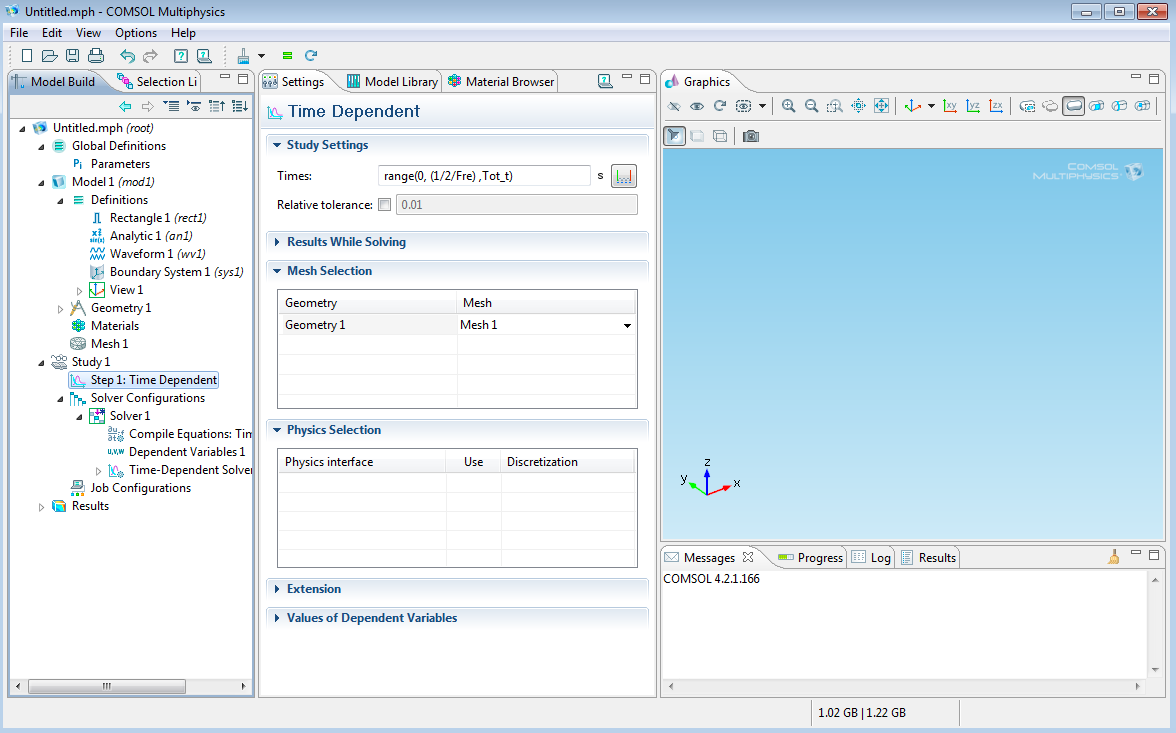Select Analytic 1 (an1) node
This screenshot has height=733, width=1176.
(151, 236)
